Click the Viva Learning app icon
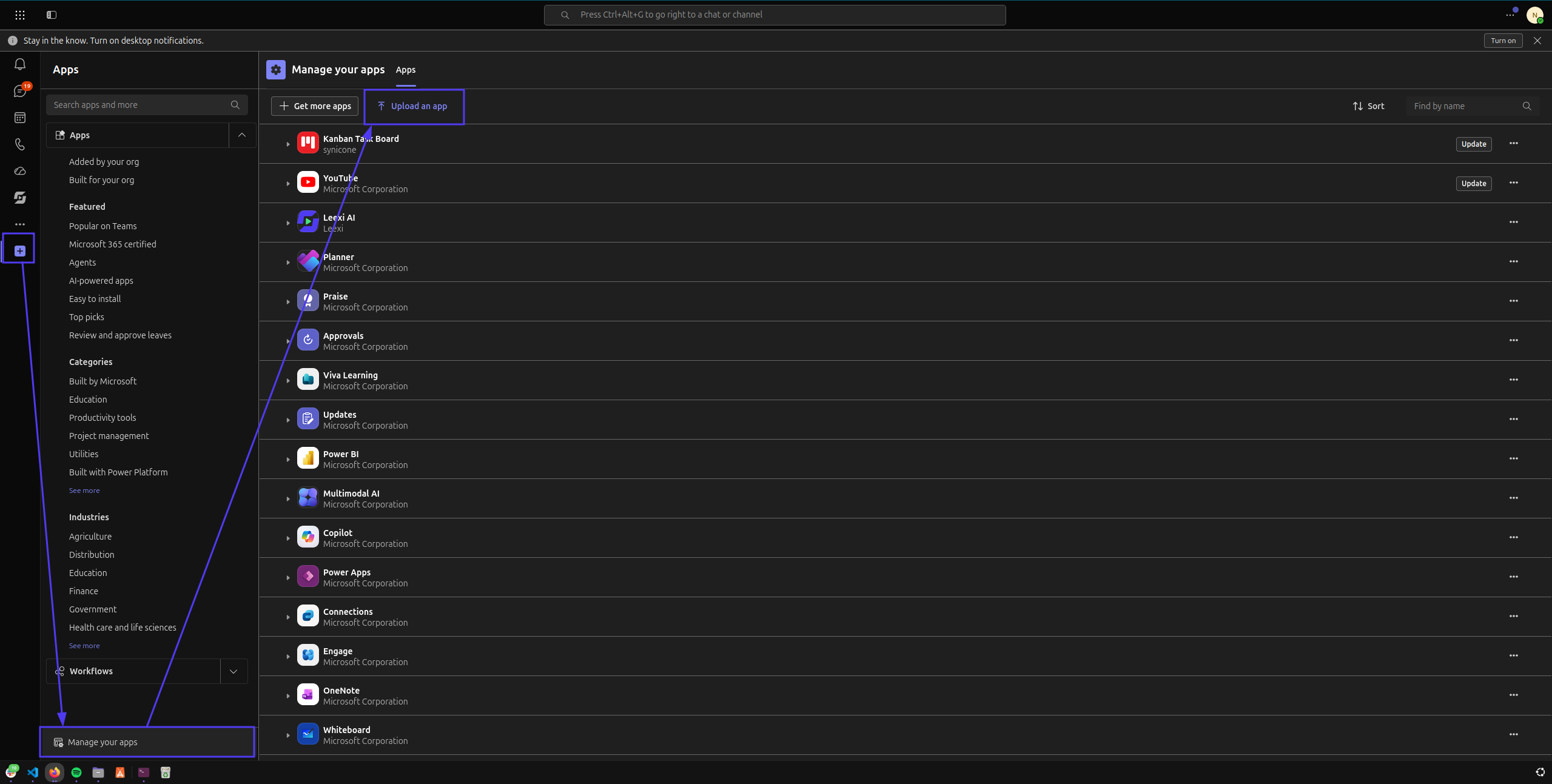This screenshot has height=784, width=1552. (x=308, y=380)
